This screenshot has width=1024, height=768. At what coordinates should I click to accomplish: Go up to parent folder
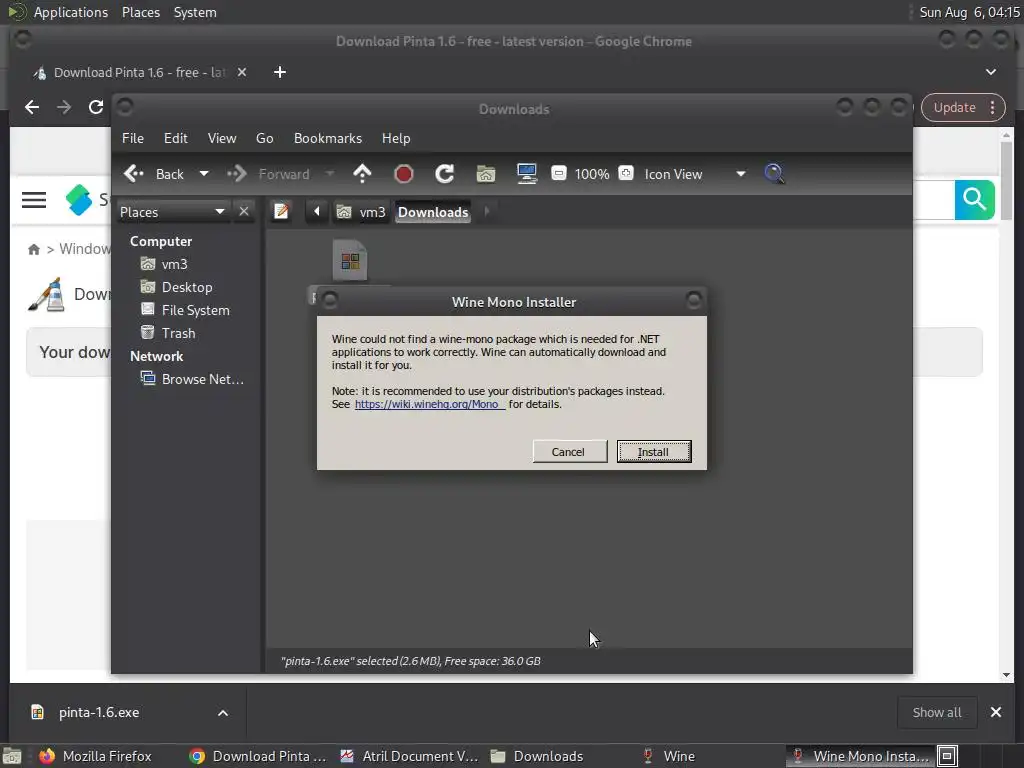[x=362, y=174]
